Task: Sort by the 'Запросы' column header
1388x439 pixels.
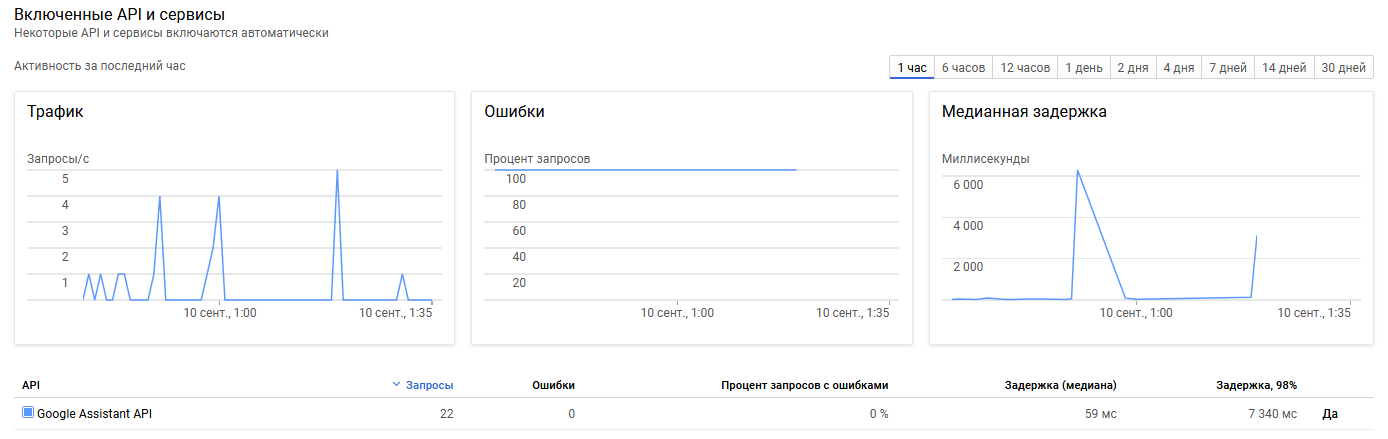Action: (429, 385)
